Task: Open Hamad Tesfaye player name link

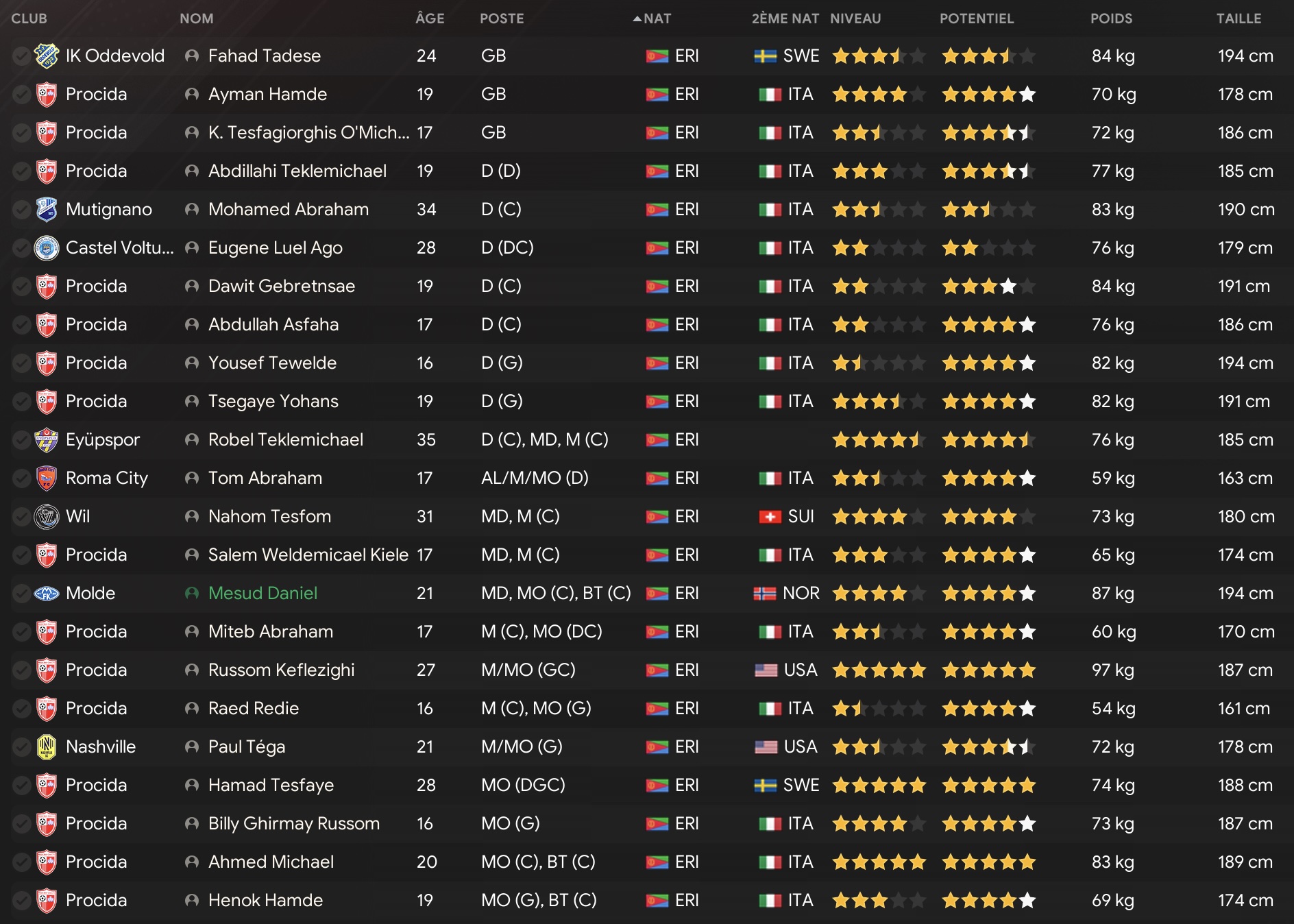Action: coord(271,786)
